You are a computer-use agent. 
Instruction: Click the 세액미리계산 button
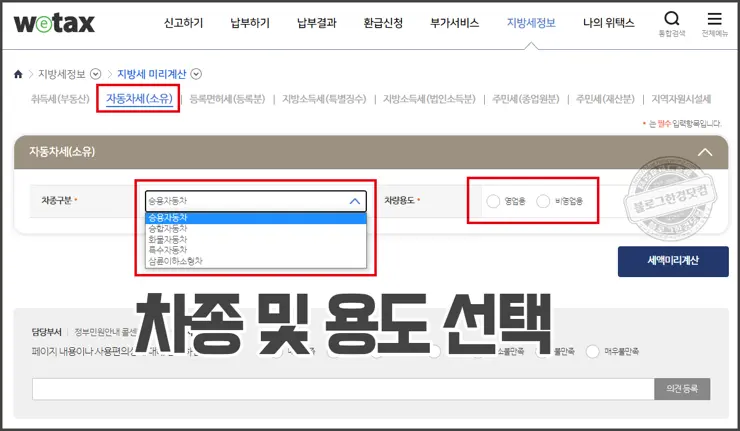pyautogui.click(x=673, y=261)
